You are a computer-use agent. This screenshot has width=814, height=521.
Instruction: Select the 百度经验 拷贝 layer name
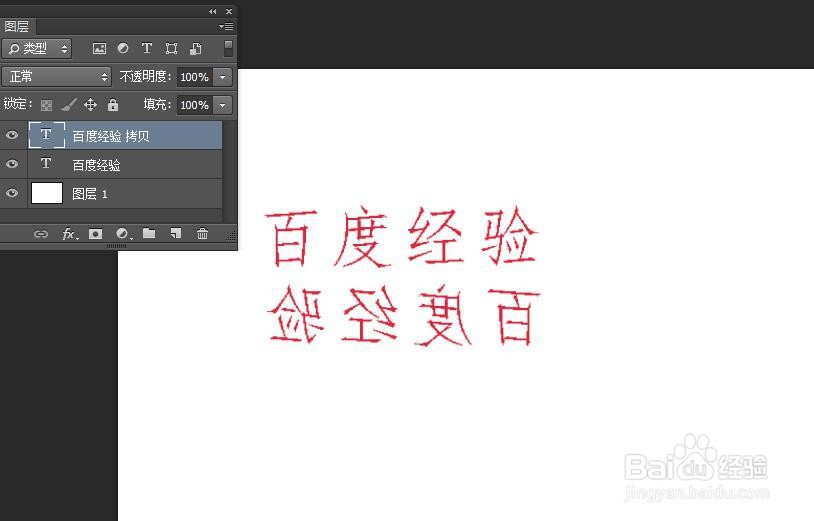click(x=111, y=136)
